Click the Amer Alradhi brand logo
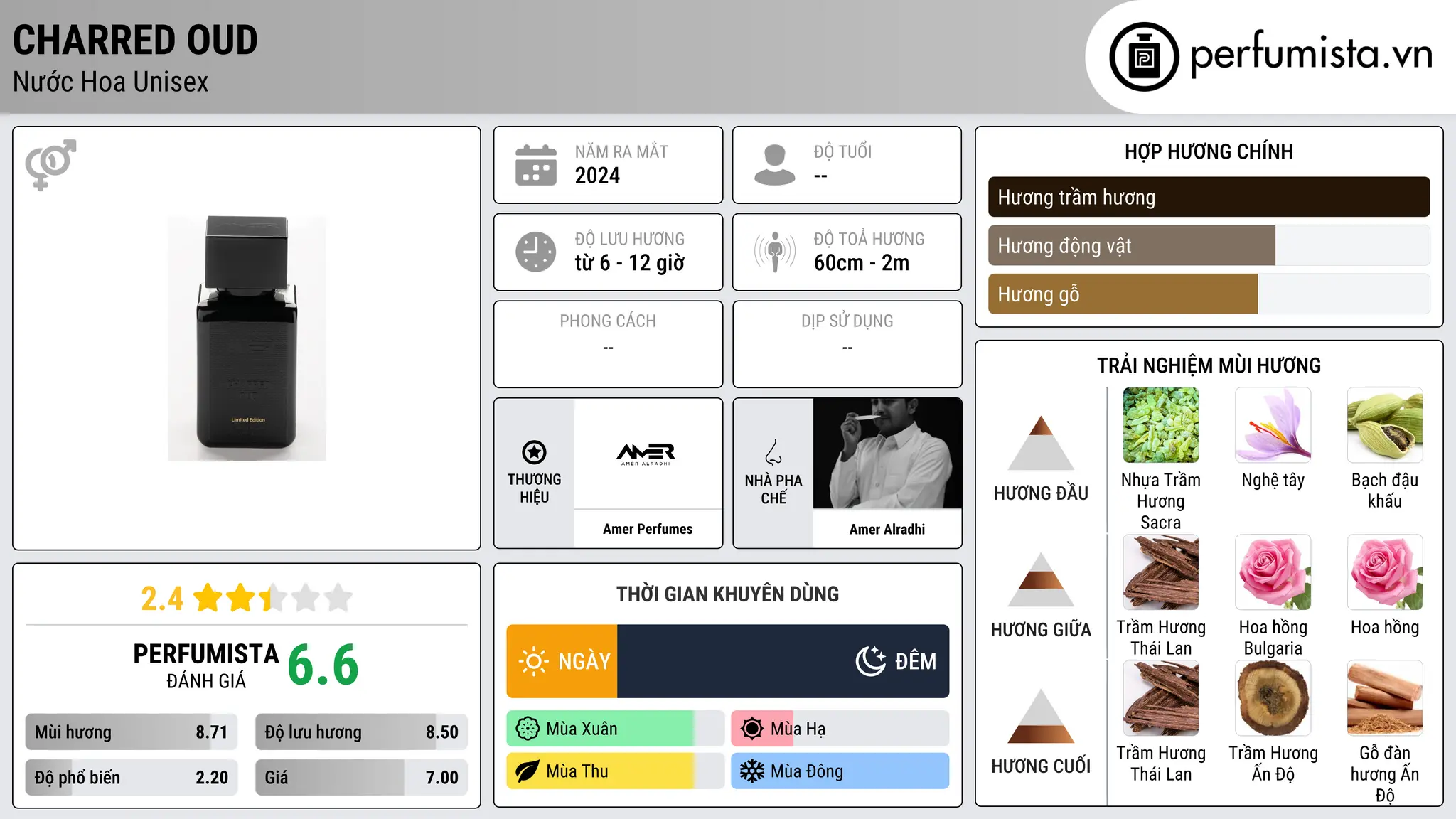The width and height of the screenshot is (1456, 819). click(x=646, y=454)
